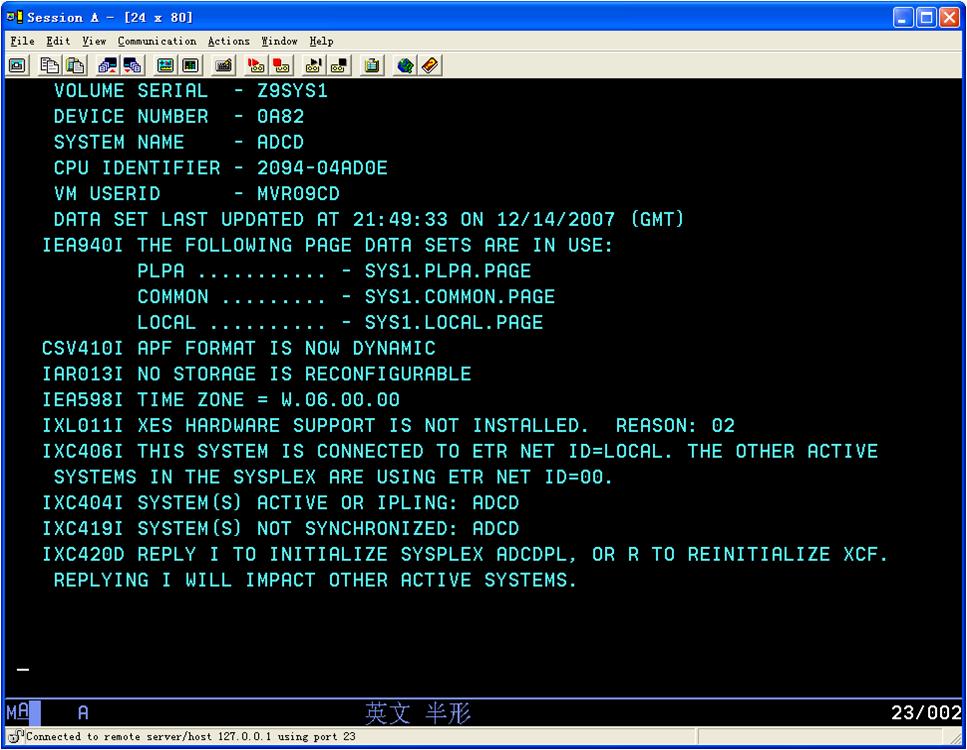Open the View menu
This screenshot has width=967, height=750.
click(x=94, y=41)
